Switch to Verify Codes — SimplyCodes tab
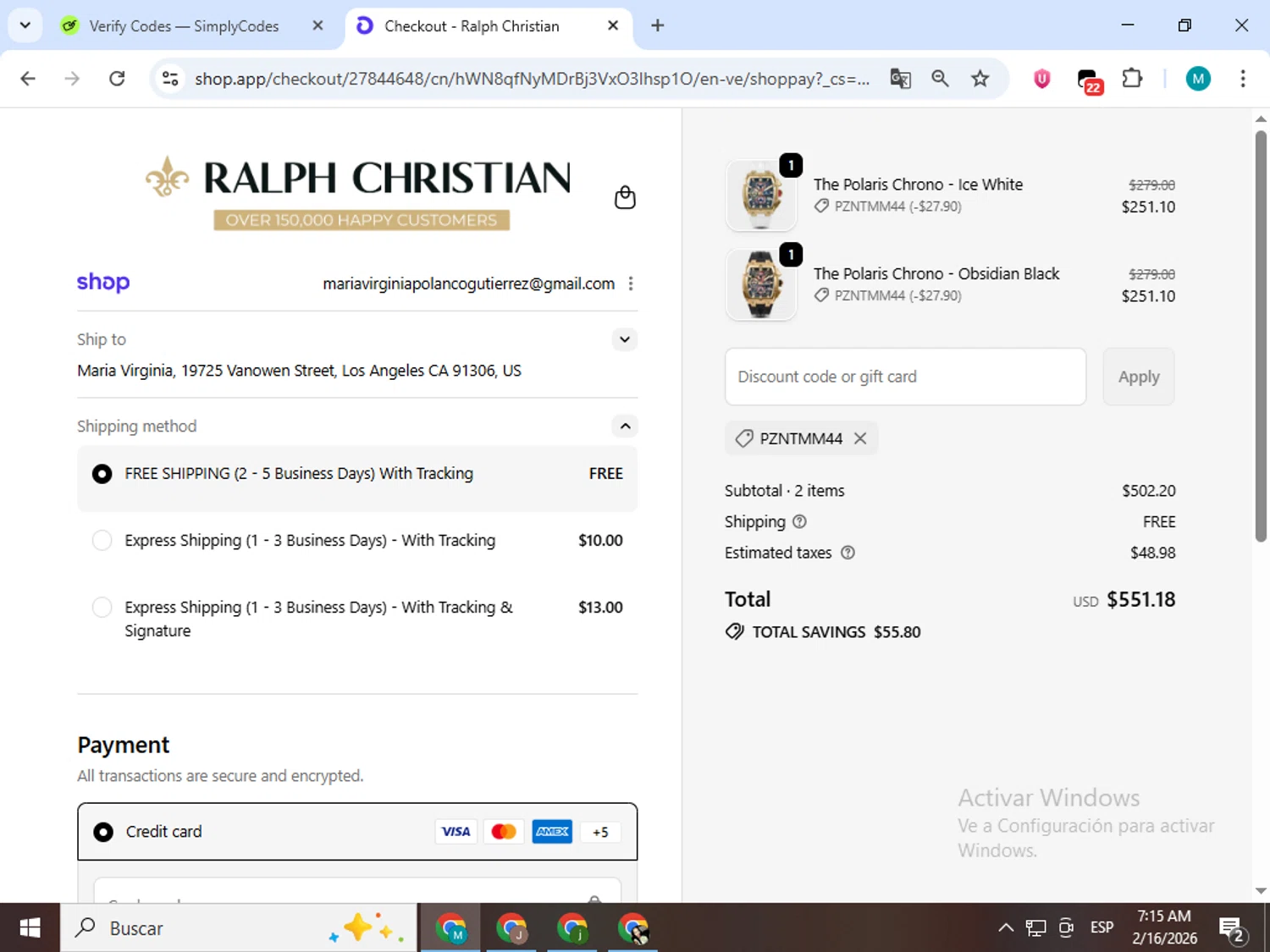The height and width of the screenshot is (952, 1270). tap(184, 26)
